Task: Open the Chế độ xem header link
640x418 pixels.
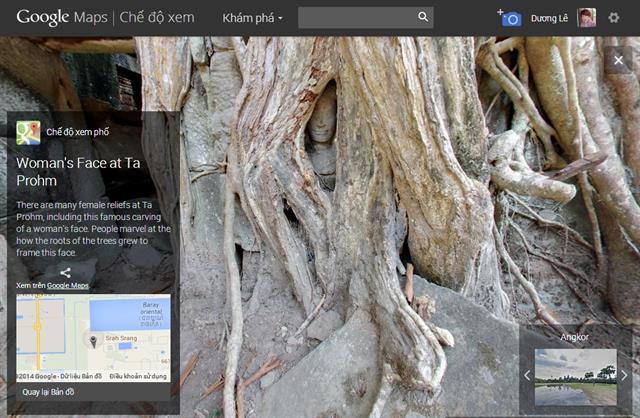Action: [157, 18]
